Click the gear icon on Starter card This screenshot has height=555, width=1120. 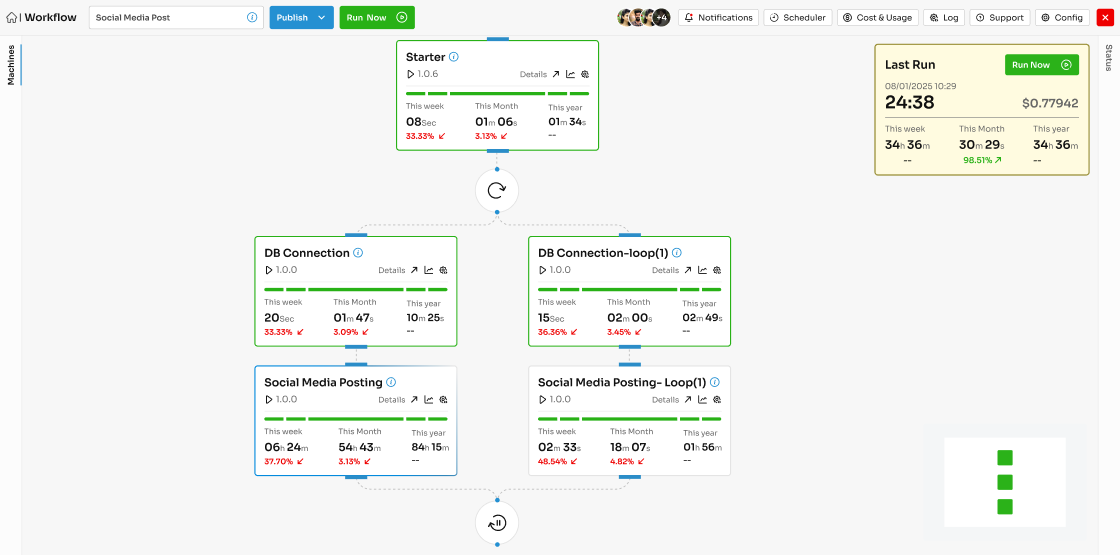(x=585, y=74)
